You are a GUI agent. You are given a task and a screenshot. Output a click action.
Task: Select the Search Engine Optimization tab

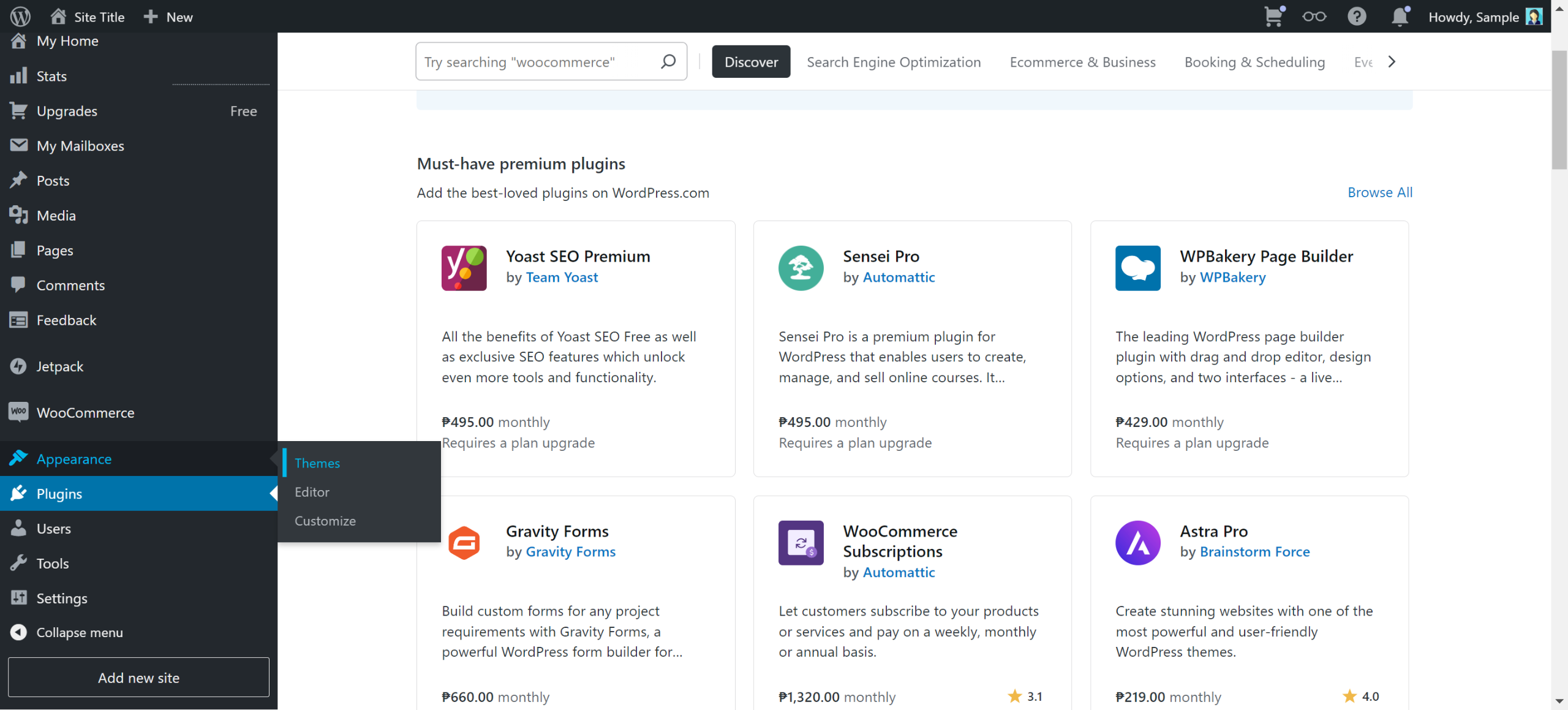point(894,62)
